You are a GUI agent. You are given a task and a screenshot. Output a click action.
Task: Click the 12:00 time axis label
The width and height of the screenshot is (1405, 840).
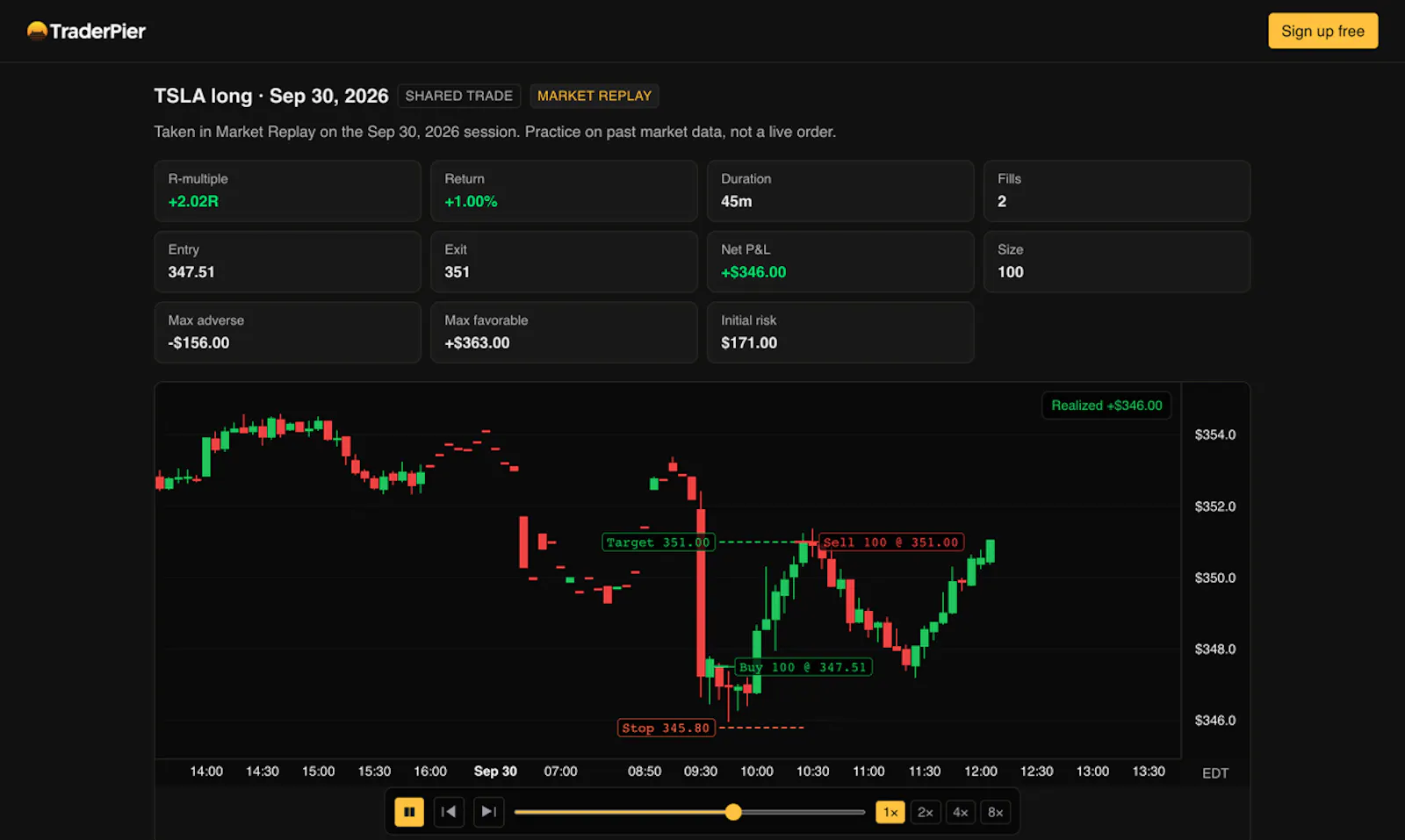coord(981,771)
